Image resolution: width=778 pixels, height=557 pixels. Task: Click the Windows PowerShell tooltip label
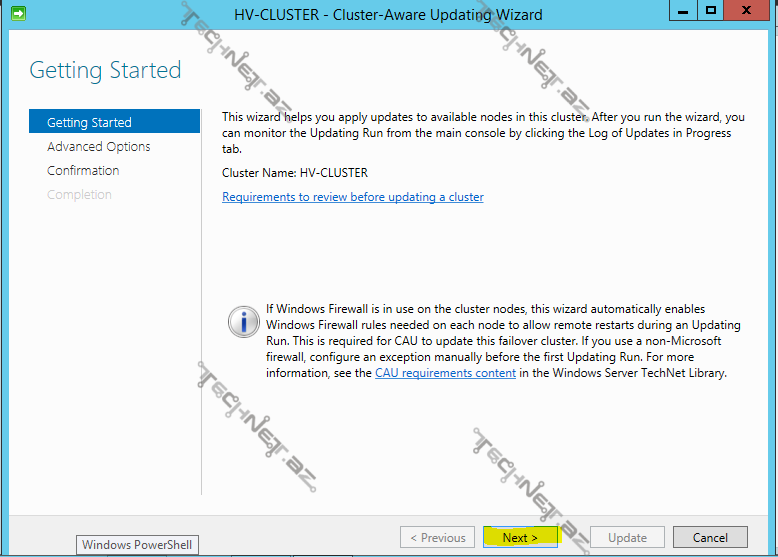[x=136, y=545]
